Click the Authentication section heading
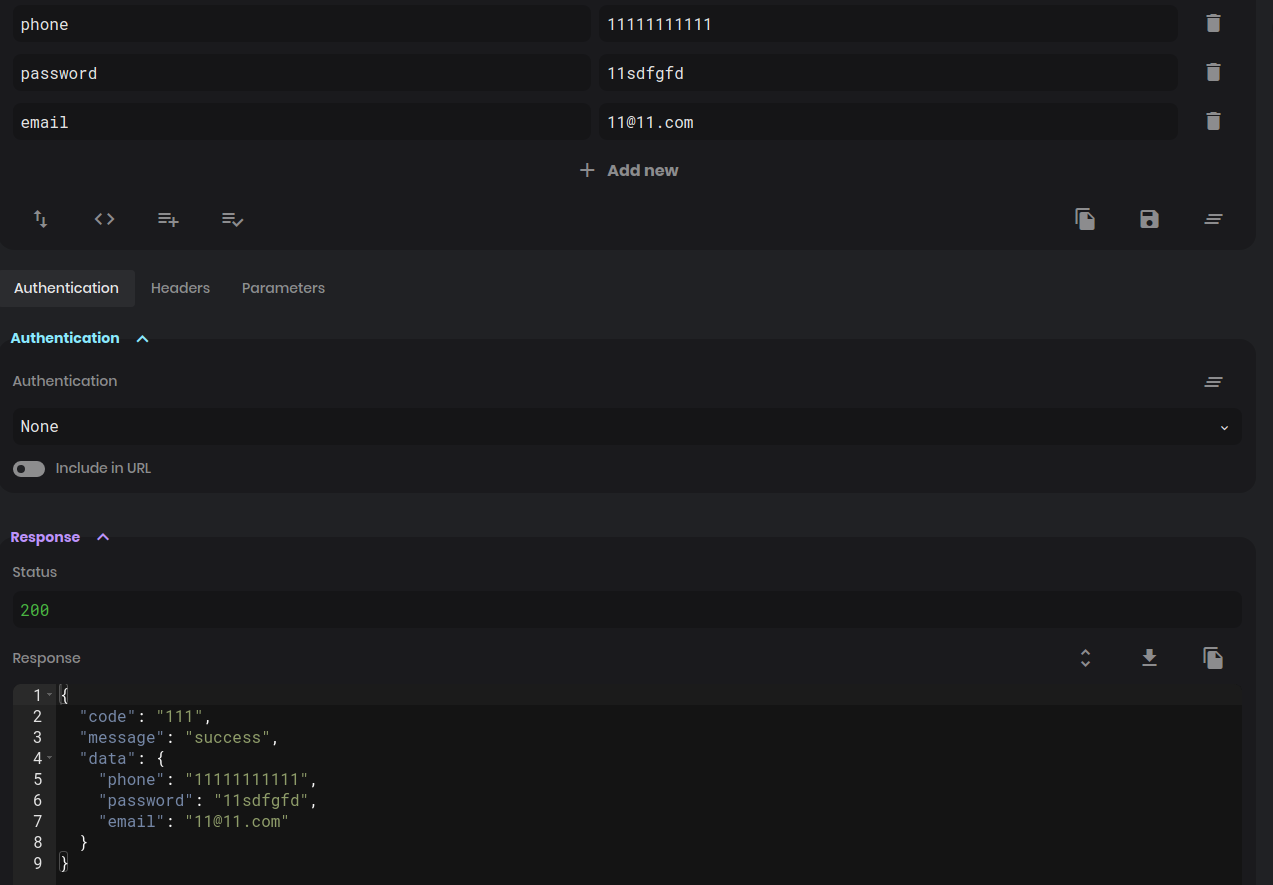1273x885 pixels. pos(65,338)
